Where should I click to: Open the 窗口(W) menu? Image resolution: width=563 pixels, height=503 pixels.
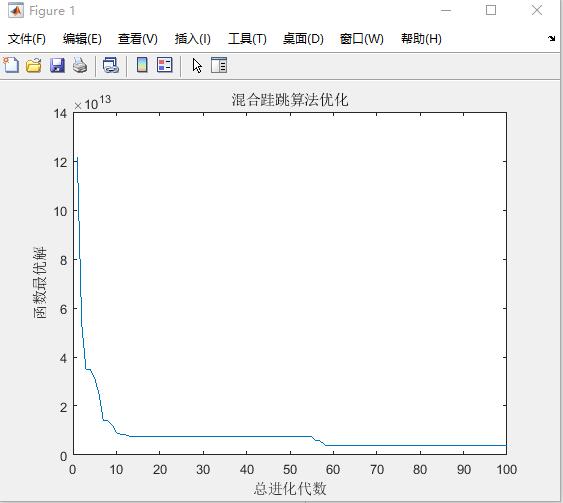pyautogui.click(x=362, y=39)
